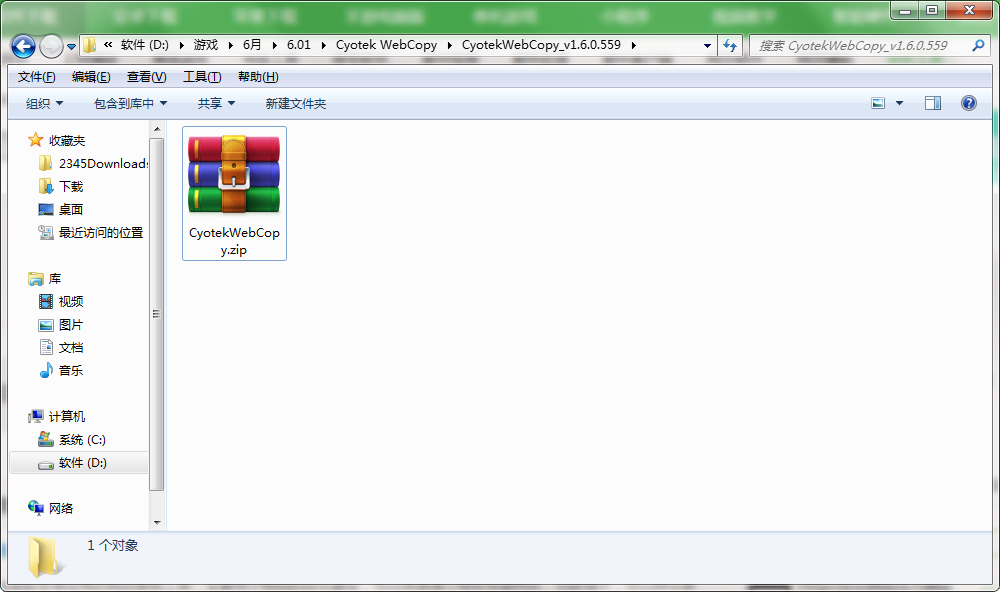The height and width of the screenshot is (592, 1000).
Task: Click the left pane vertical scrollbar
Action: pyautogui.click(x=157, y=314)
